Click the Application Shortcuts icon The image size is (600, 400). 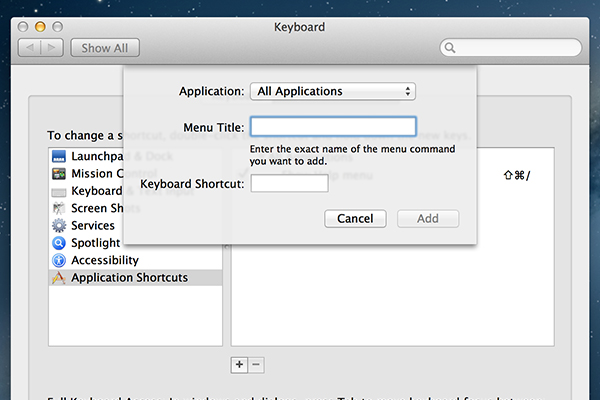(x=59, y=278)
